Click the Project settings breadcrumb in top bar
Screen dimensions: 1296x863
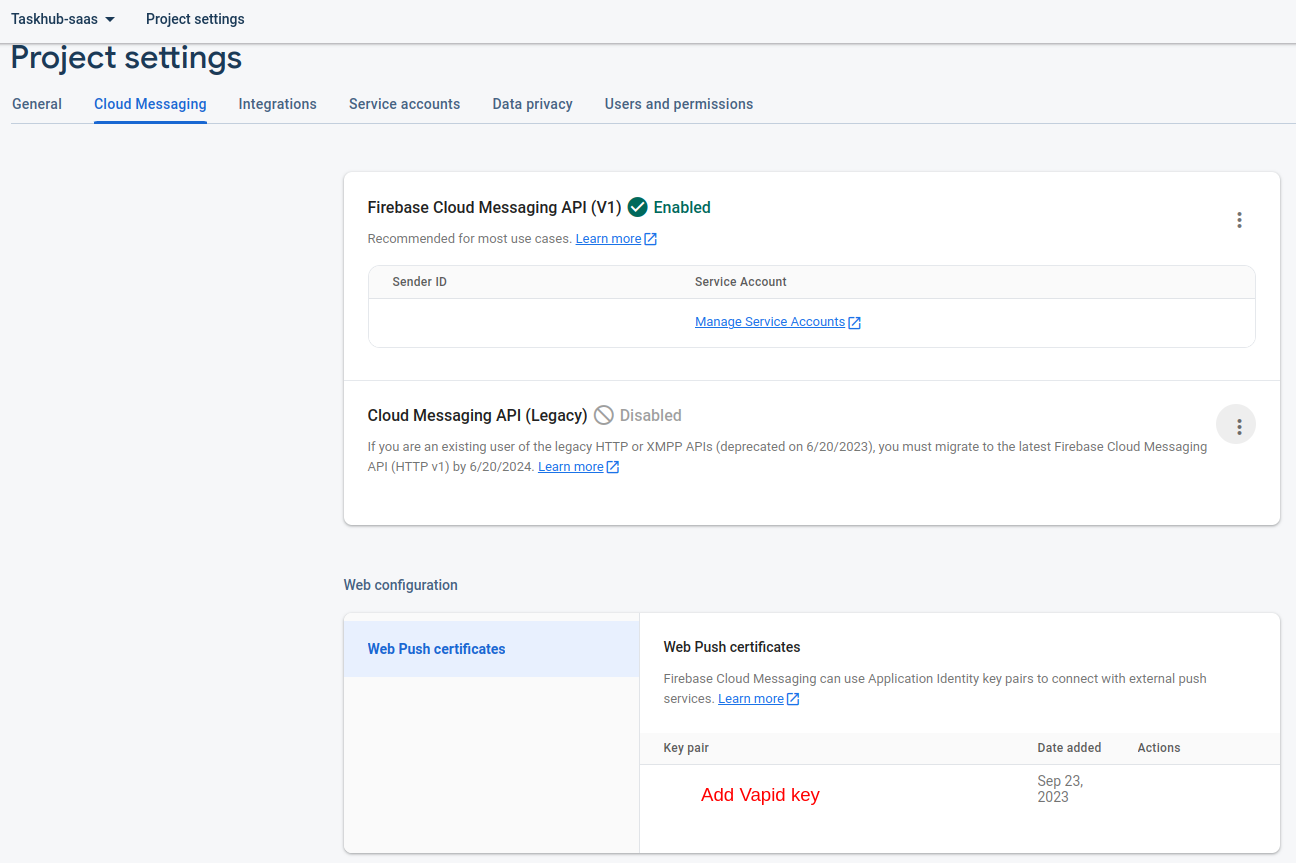[x=195, y=19]
